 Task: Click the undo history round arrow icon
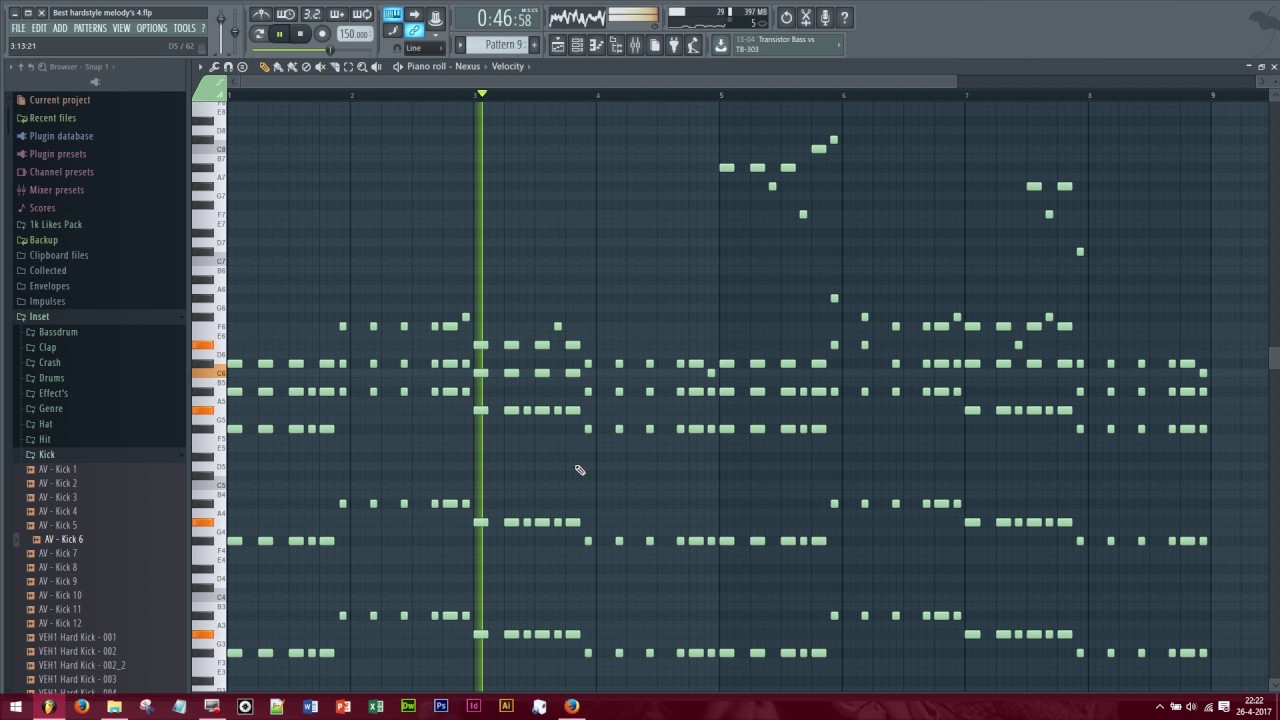786,17
